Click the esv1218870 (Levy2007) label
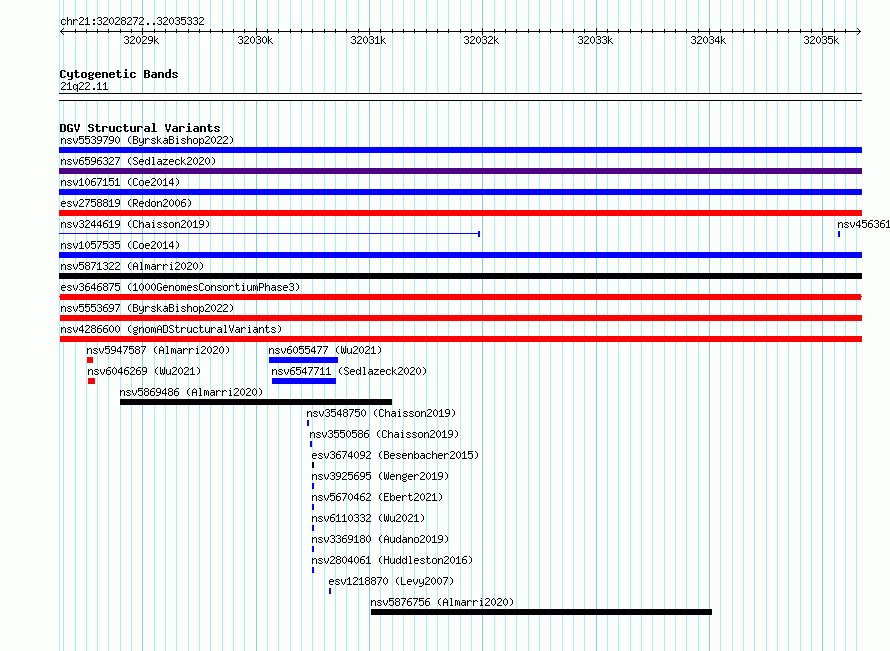This screenshot has width=890, height=651. 391,581
